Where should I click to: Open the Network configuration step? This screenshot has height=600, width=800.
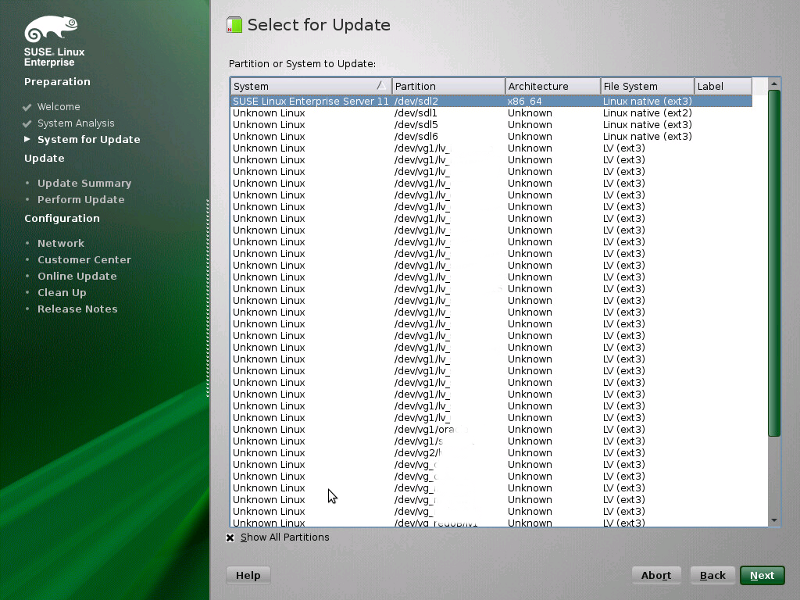(x=61, y=242)
